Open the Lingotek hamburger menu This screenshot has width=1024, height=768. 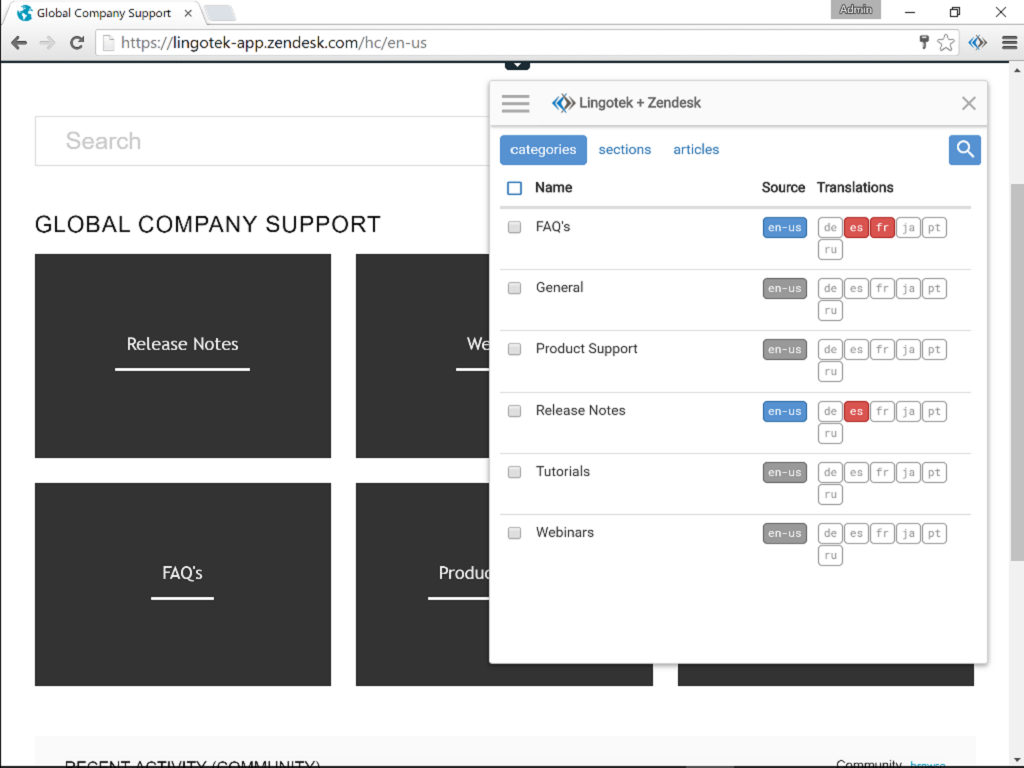[515, 103]
